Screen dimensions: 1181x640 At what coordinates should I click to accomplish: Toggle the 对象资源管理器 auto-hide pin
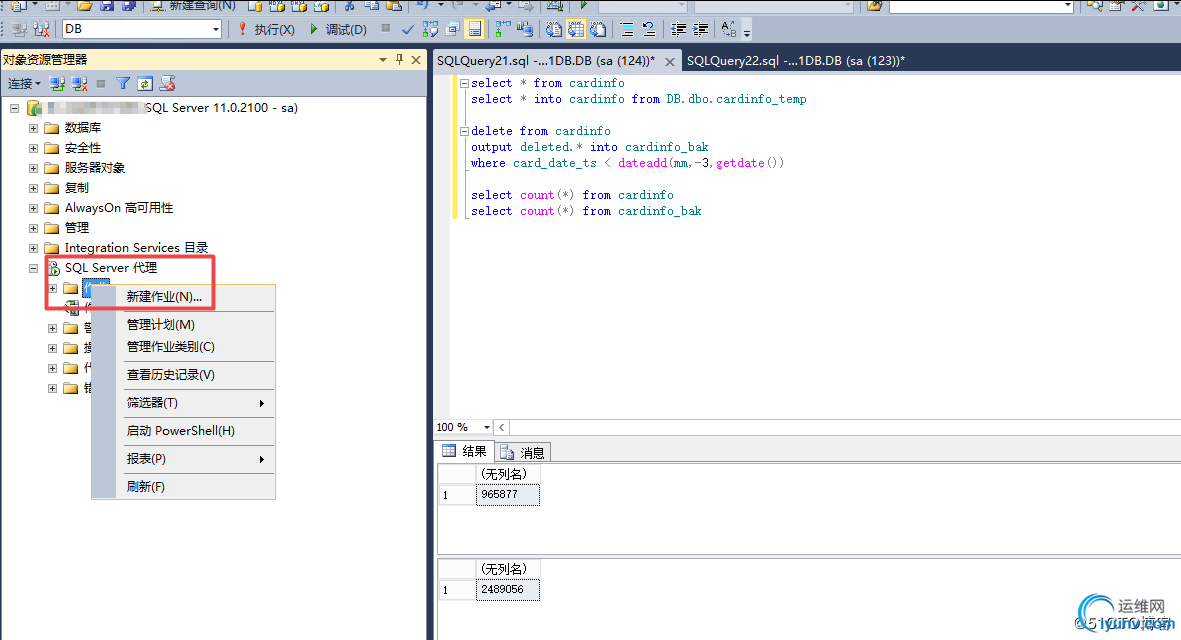click(x=399, y=59)
